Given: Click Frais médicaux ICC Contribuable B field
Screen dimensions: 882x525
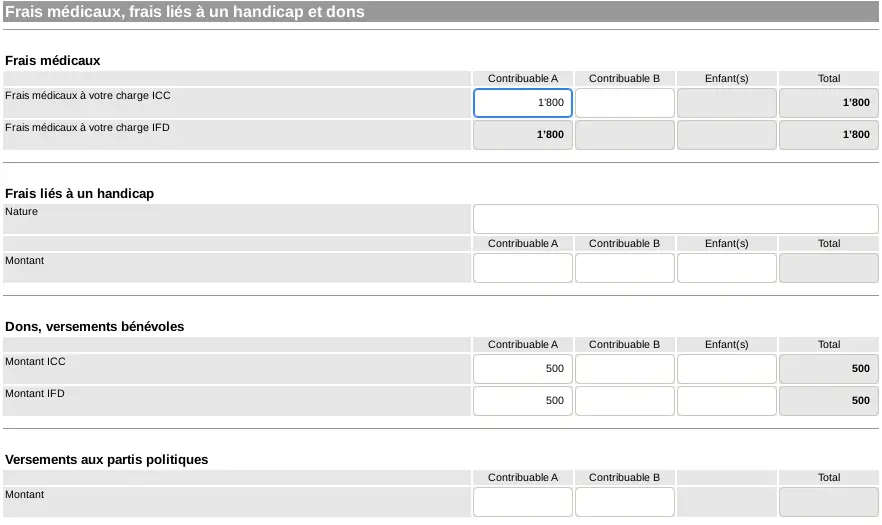Looking at the screenshot, I should [x=624, y=102].
